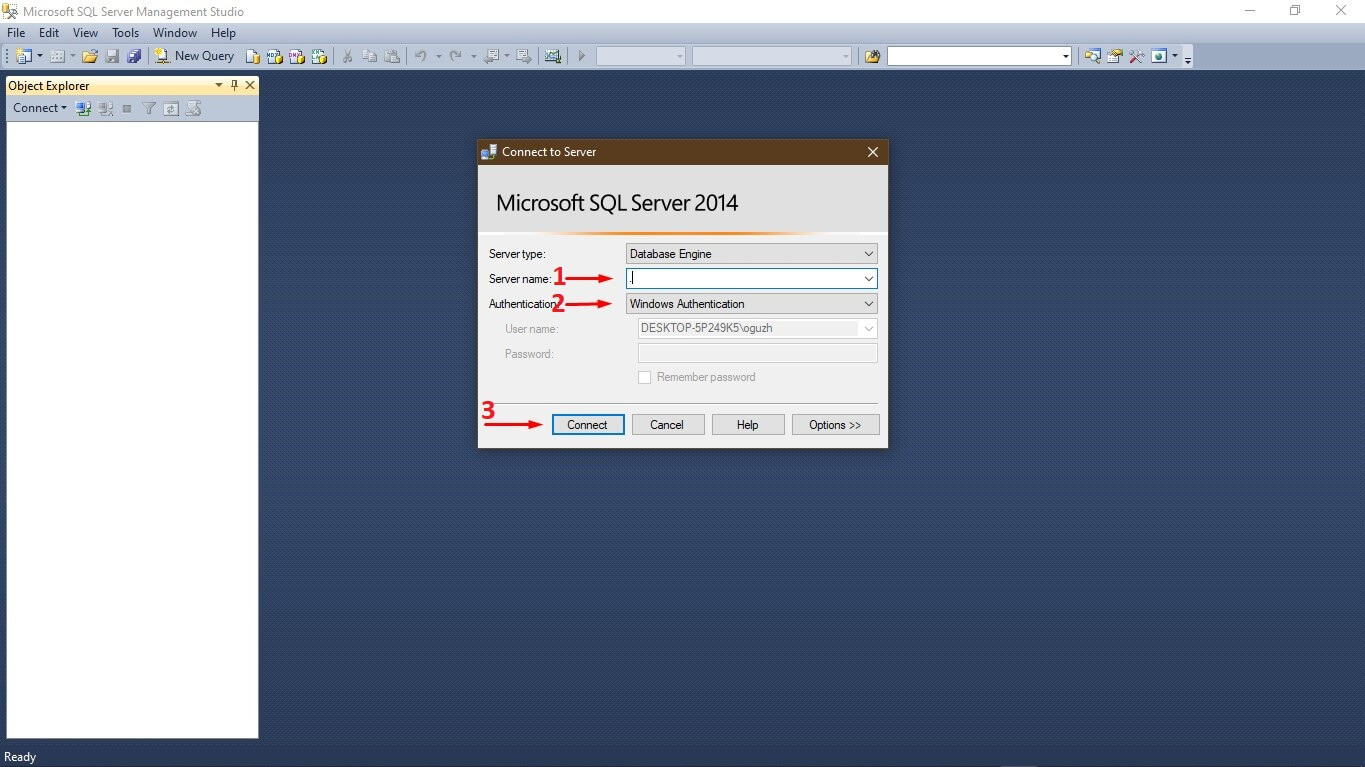Viewport: 1365px width, 767px height.
Task: Click the Undo arrow icon
Action: pyautogui.click(x=421, y=56)
